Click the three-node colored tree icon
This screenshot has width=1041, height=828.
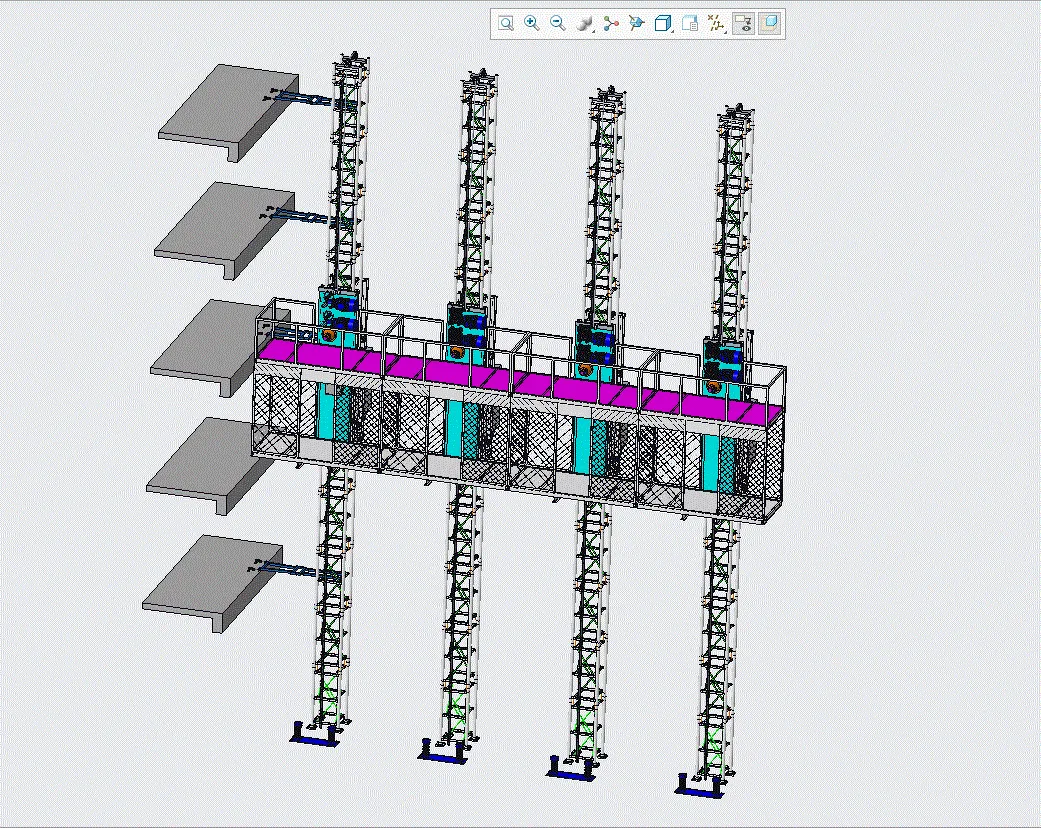pyautogui.click(x=611, y=24)
